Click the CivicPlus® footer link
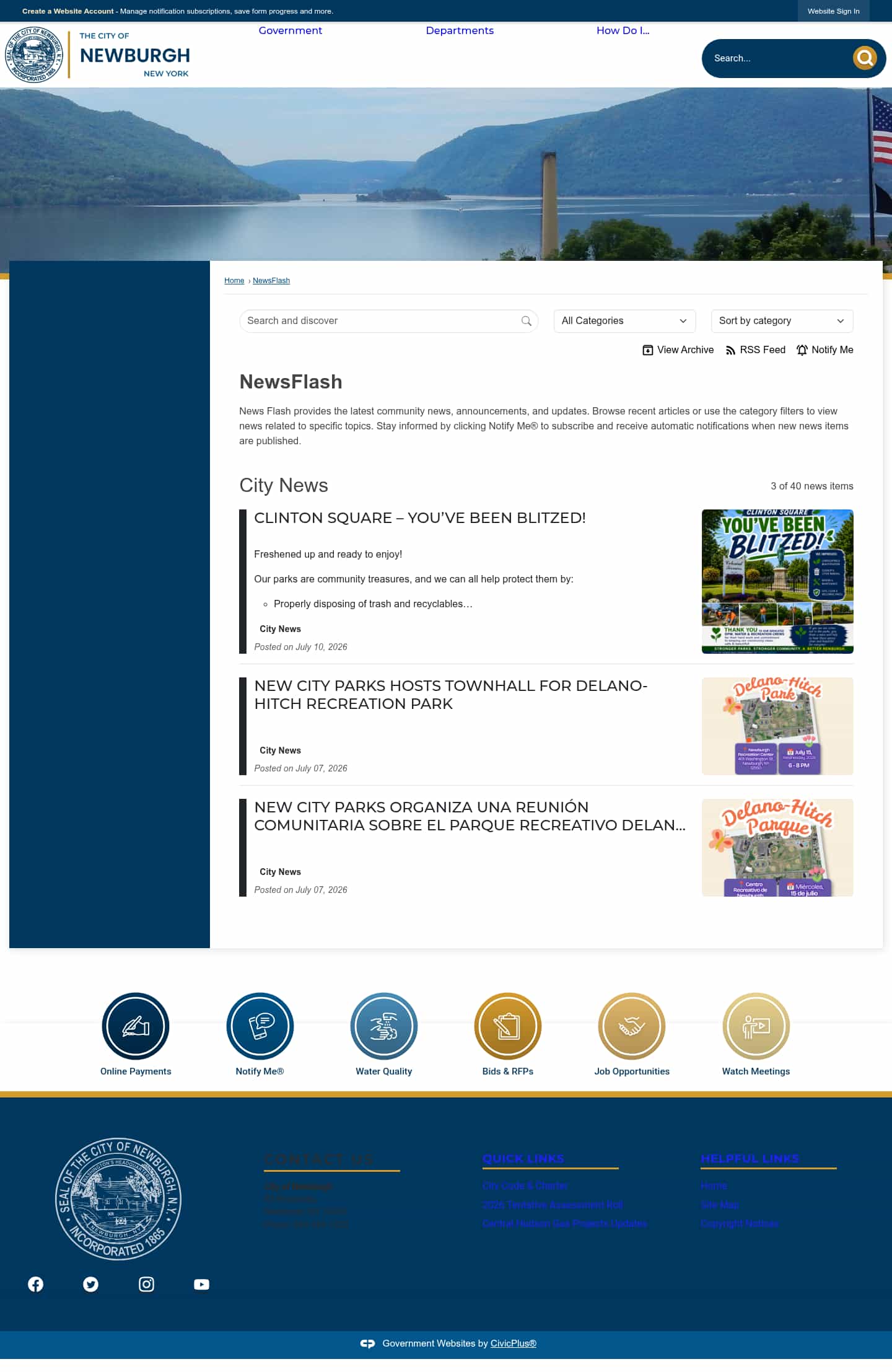 pos(514,1343)
